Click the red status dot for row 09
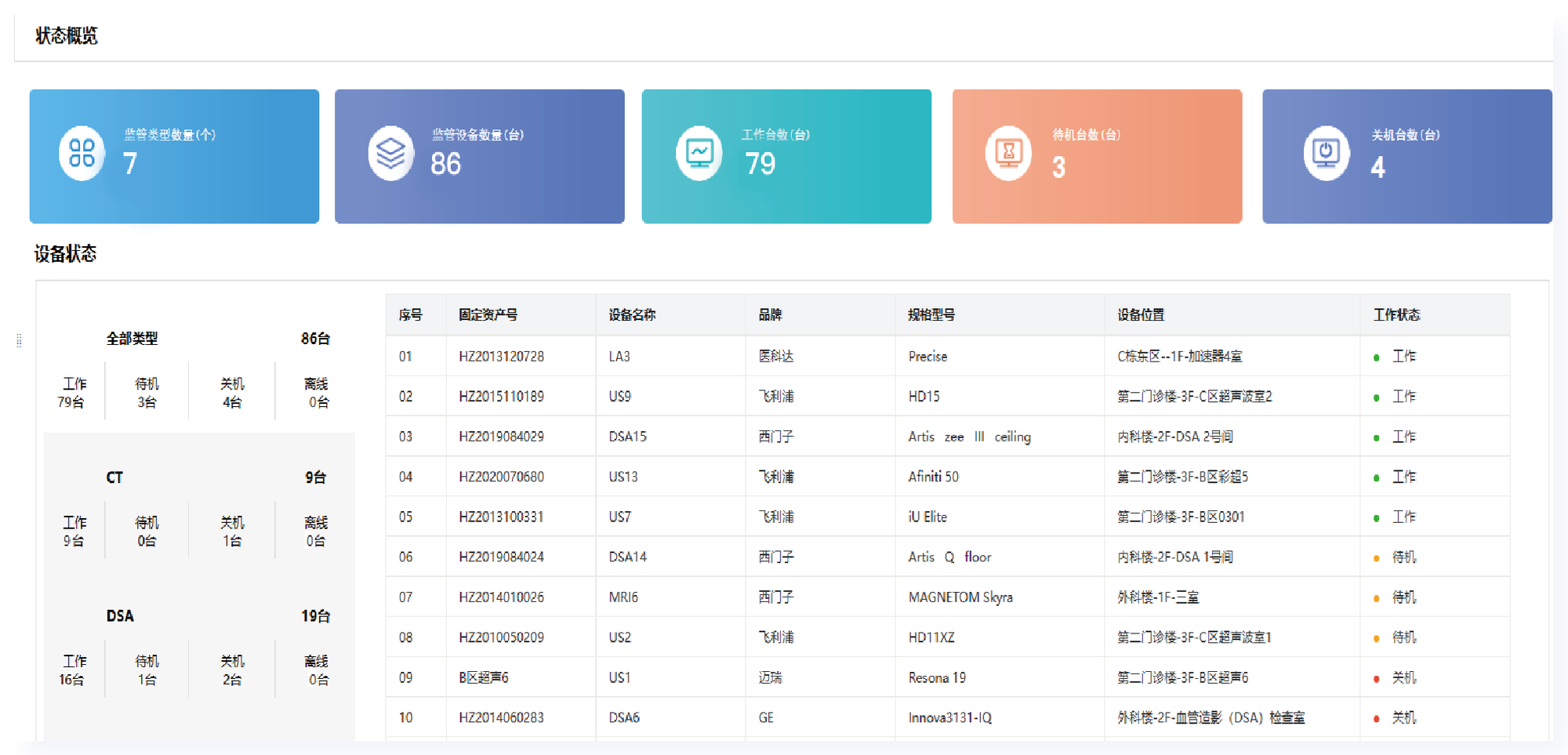Image resolution: width=1568 pixels, height=755 pixels. [x=1377, y=679]
